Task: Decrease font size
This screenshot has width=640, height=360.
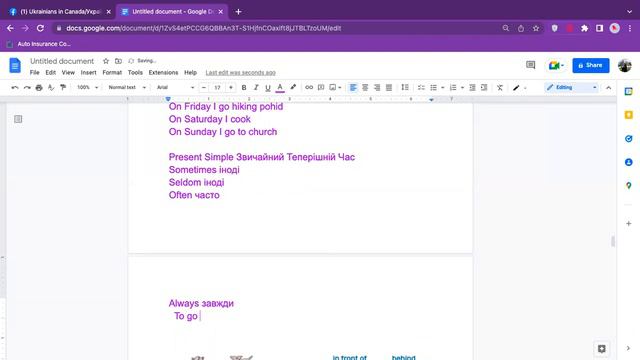Action: pos(204,87)
